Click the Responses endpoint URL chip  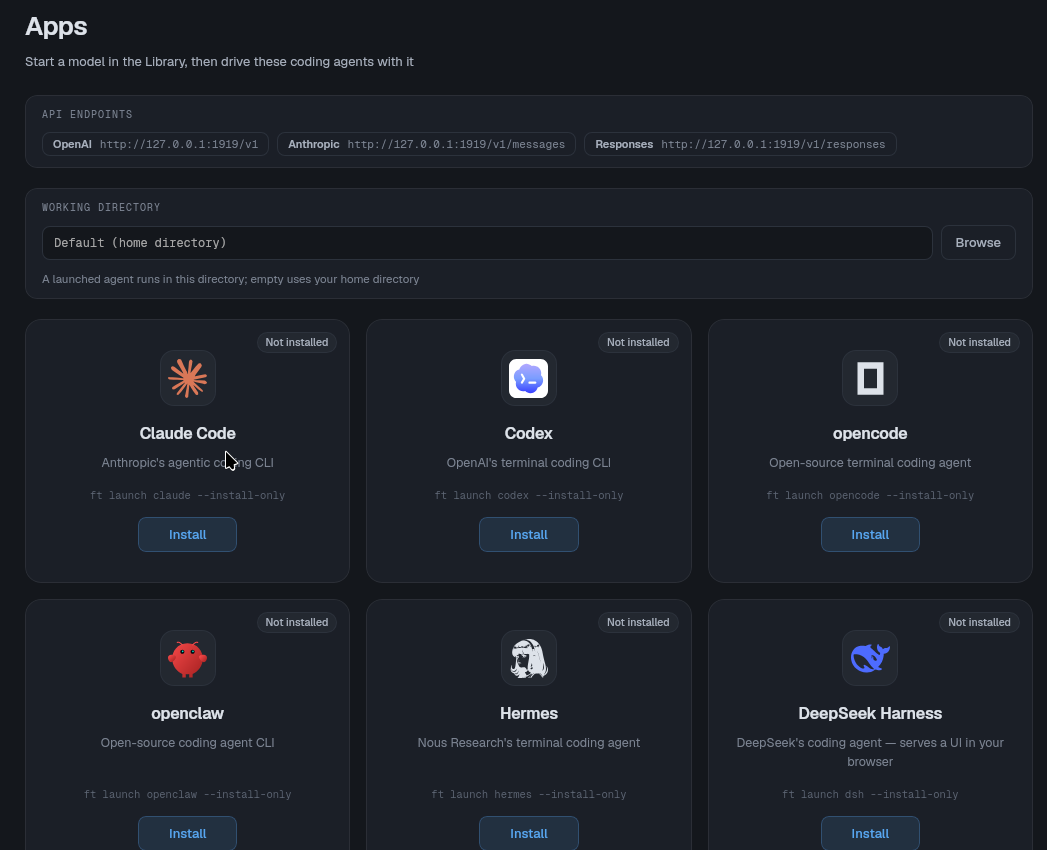click(x=740, y=144)
